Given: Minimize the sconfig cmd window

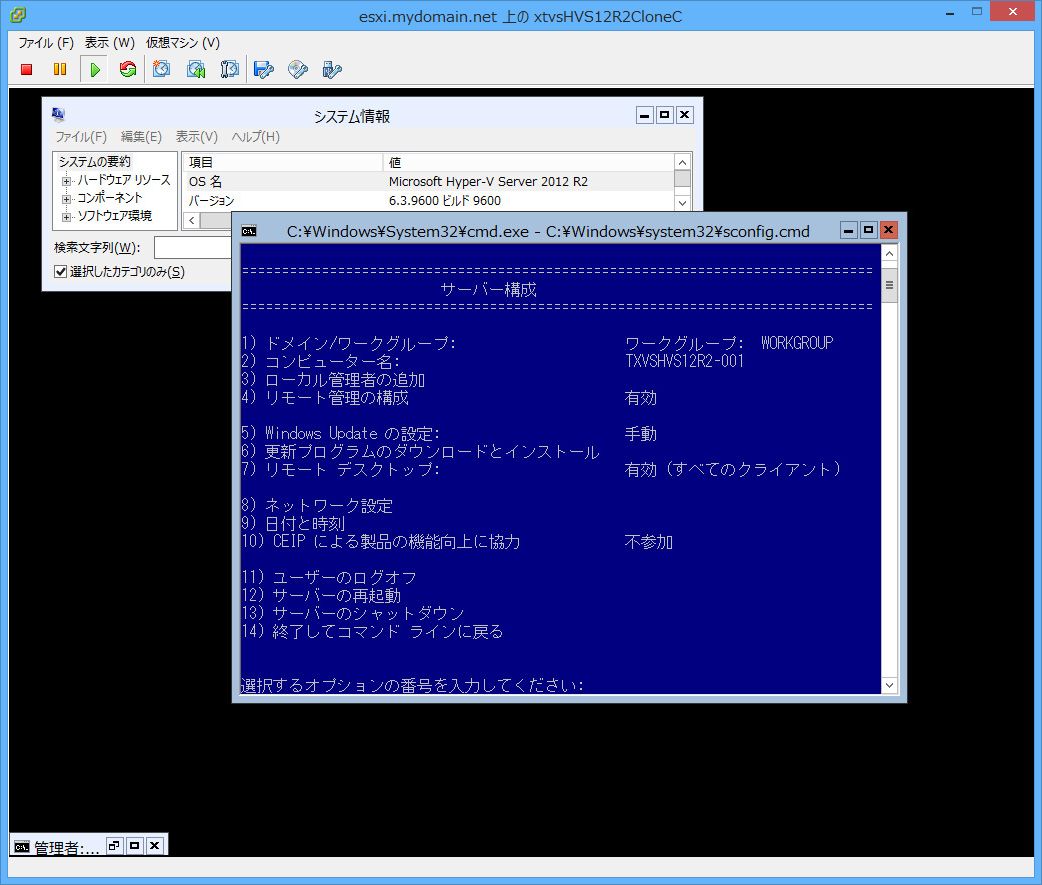Looking at the screenshot, I should point(849,230).
